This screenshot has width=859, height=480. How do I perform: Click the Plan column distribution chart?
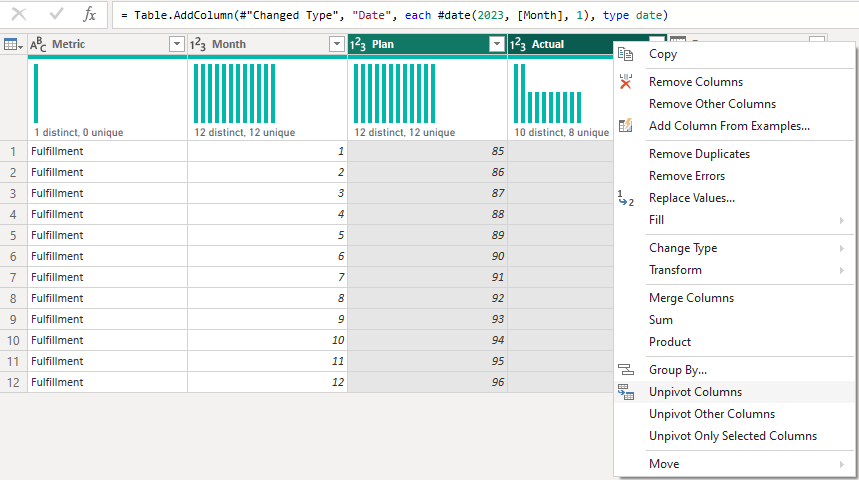(394, 93)
